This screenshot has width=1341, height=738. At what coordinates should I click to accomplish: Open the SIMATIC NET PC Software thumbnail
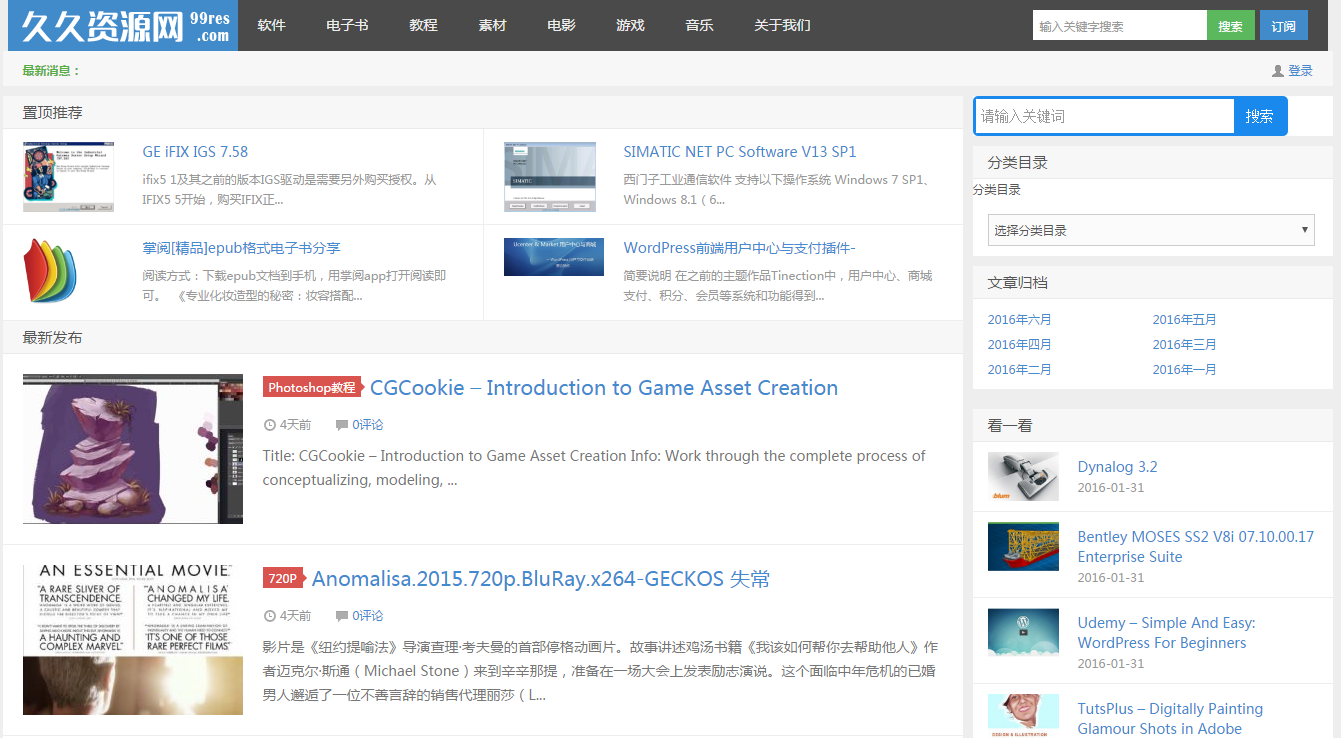549,176
